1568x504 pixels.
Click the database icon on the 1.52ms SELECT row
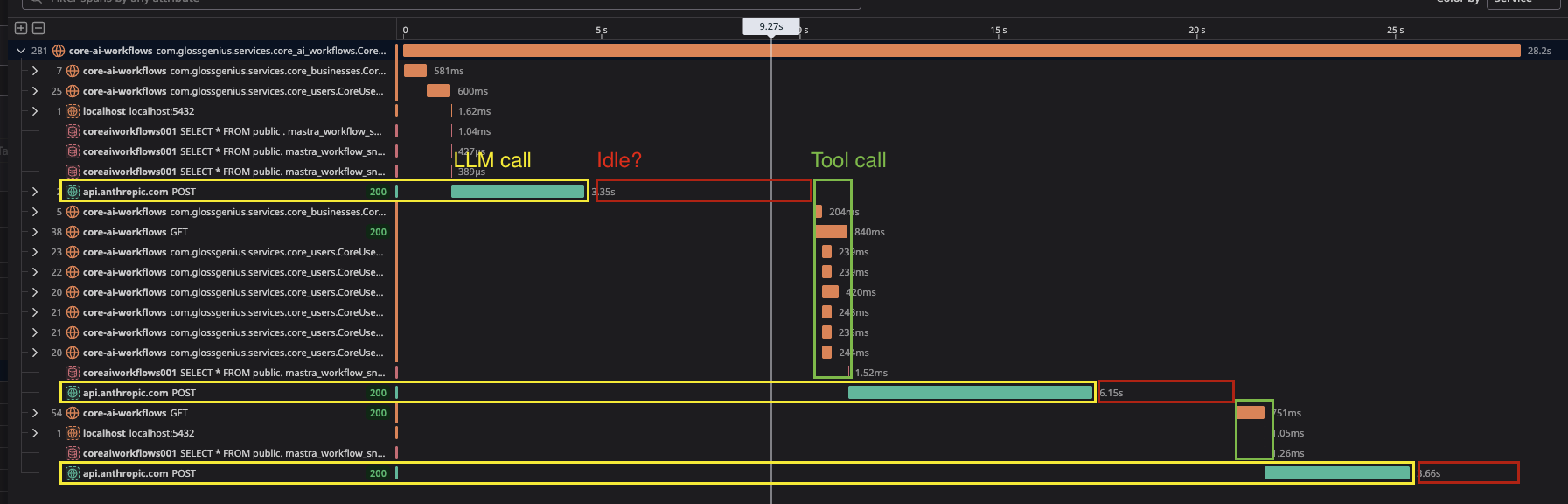(x=73, y=373)
